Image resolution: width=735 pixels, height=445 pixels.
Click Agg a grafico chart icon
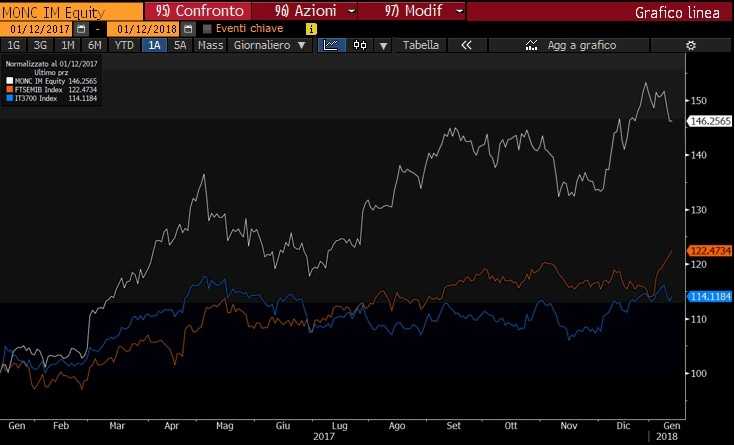[x=531, y=45]
